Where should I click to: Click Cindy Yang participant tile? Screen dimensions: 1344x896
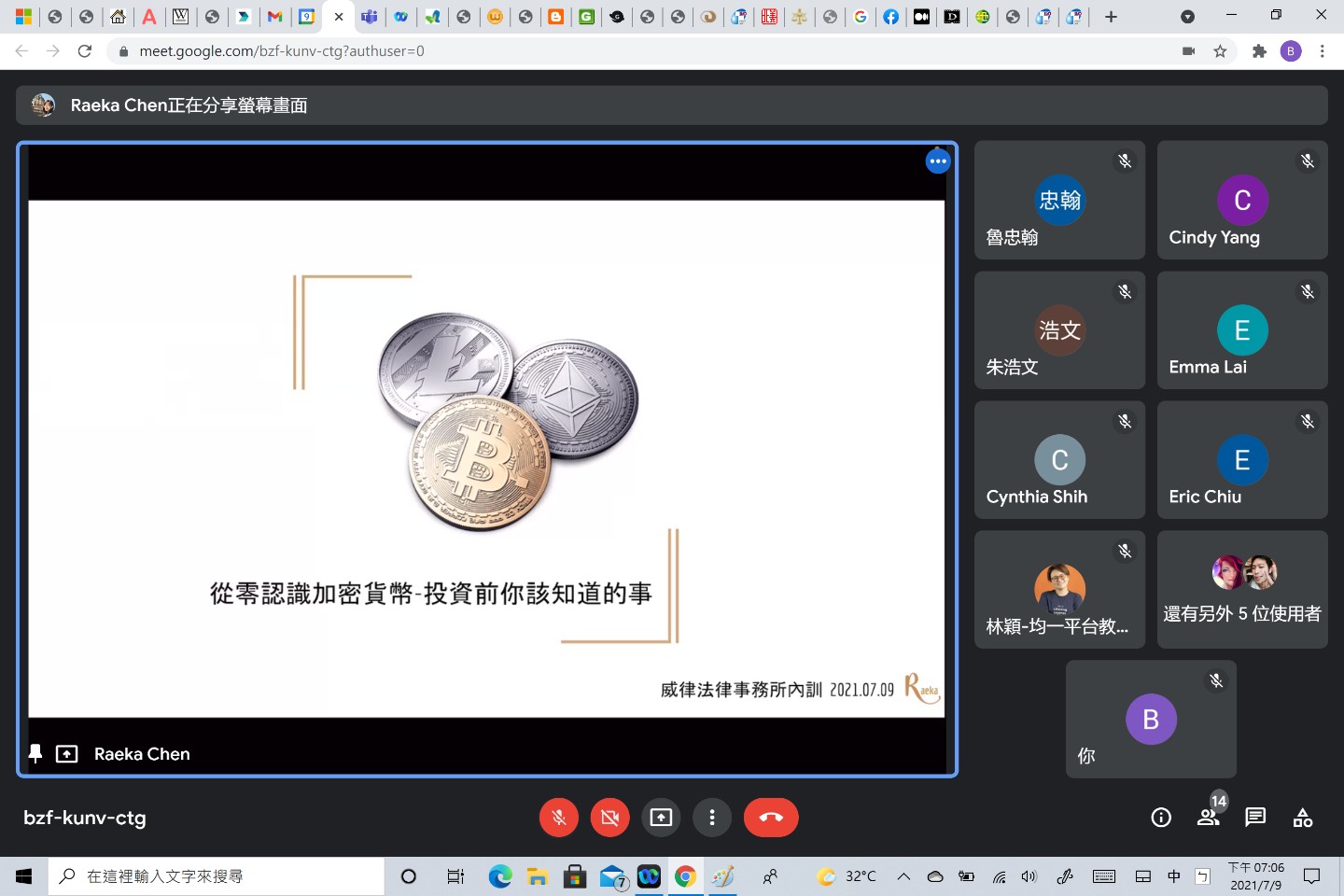1242,201
